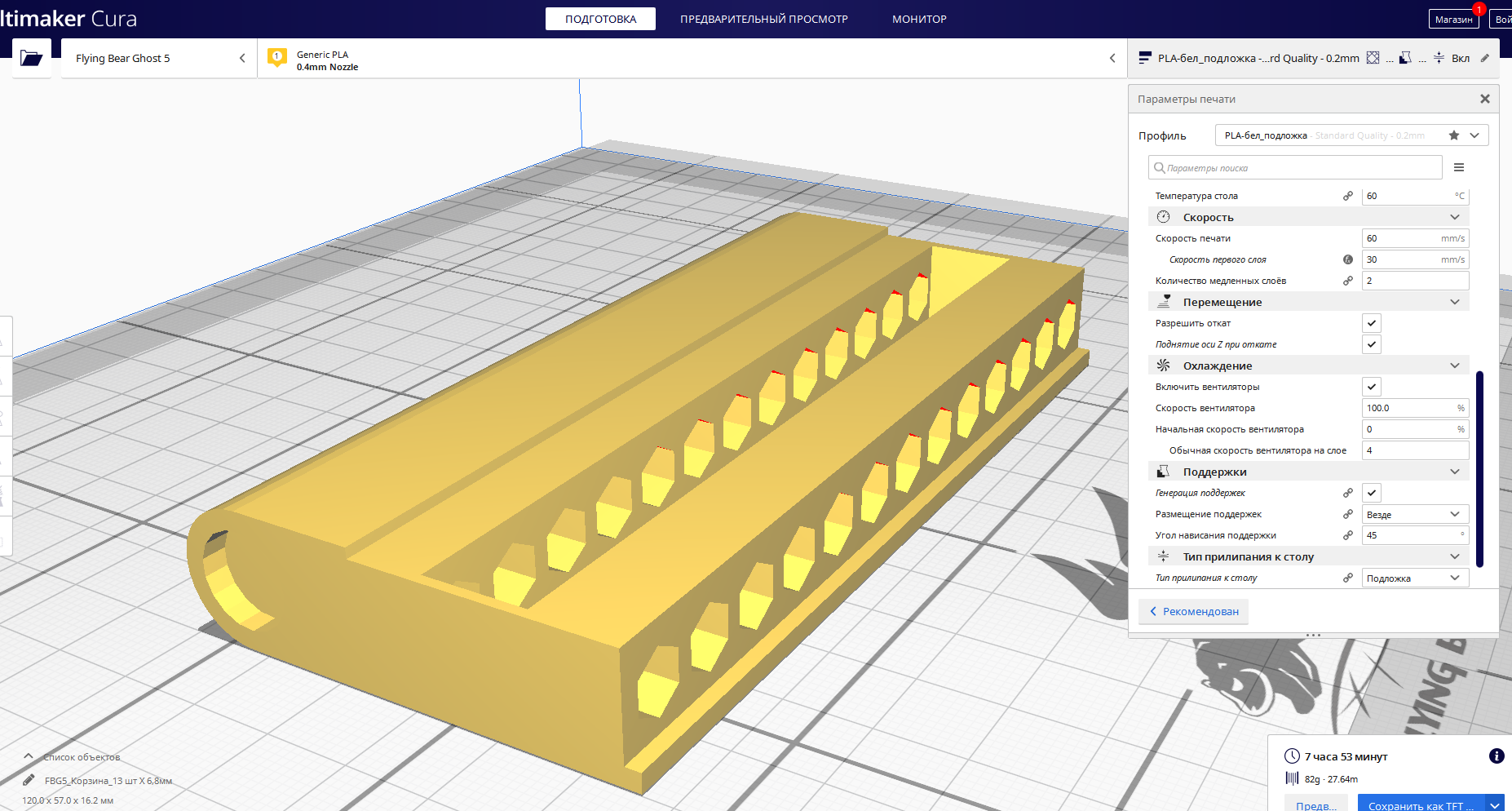Click the star icon in profile selector
The width and height of the screenshot is (1512, 811).
tap(1453, 135)
